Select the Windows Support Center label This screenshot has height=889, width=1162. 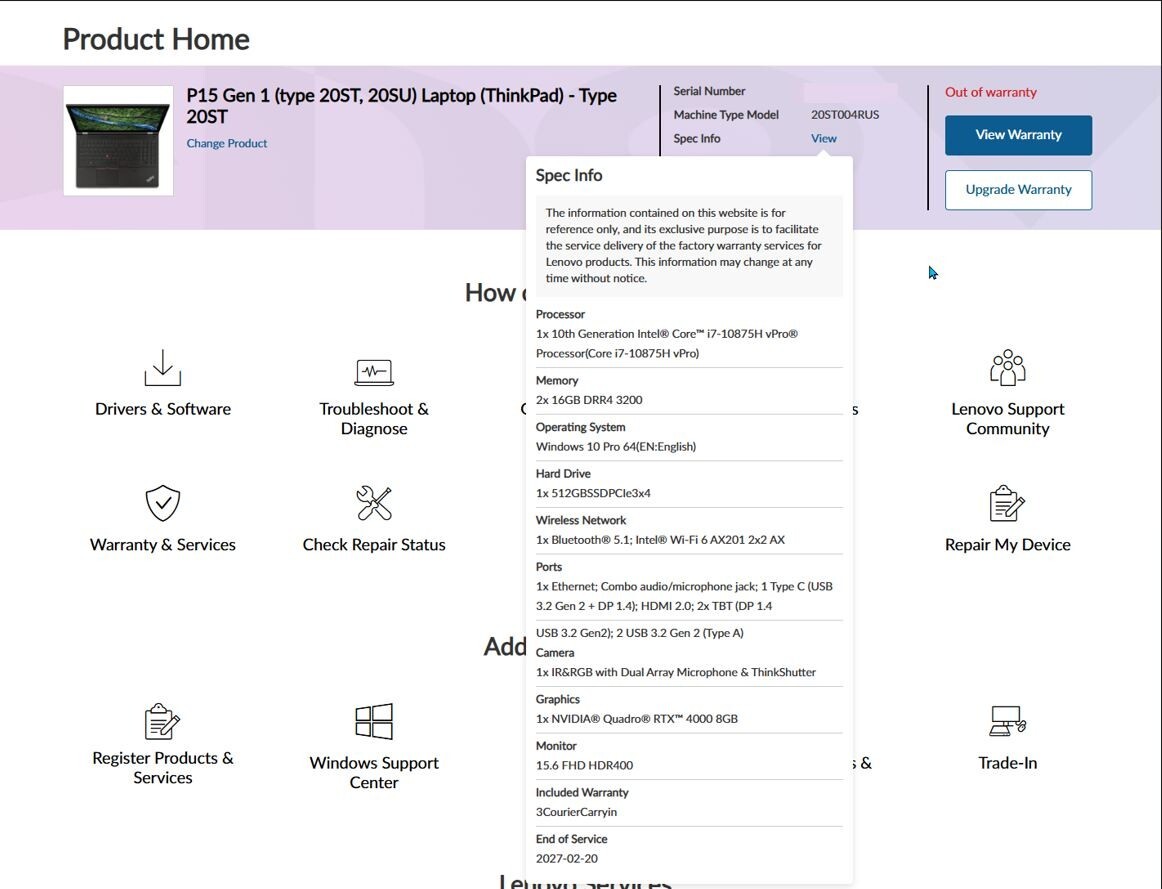coord(374,773)
